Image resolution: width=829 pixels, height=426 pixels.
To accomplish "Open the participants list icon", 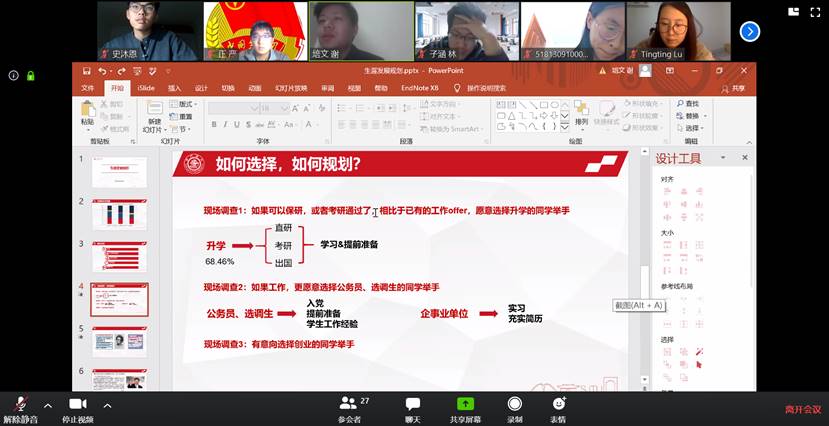I will (x=348, y=402).
